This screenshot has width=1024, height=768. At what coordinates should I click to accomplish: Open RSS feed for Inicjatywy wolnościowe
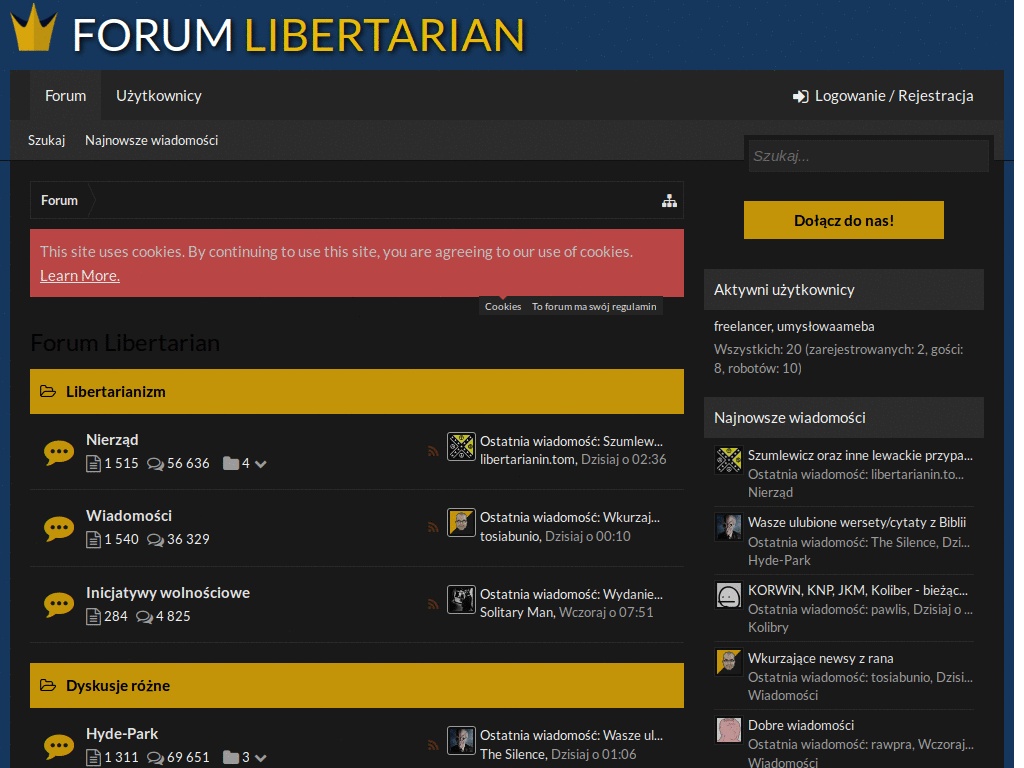[x=432, y=604]
